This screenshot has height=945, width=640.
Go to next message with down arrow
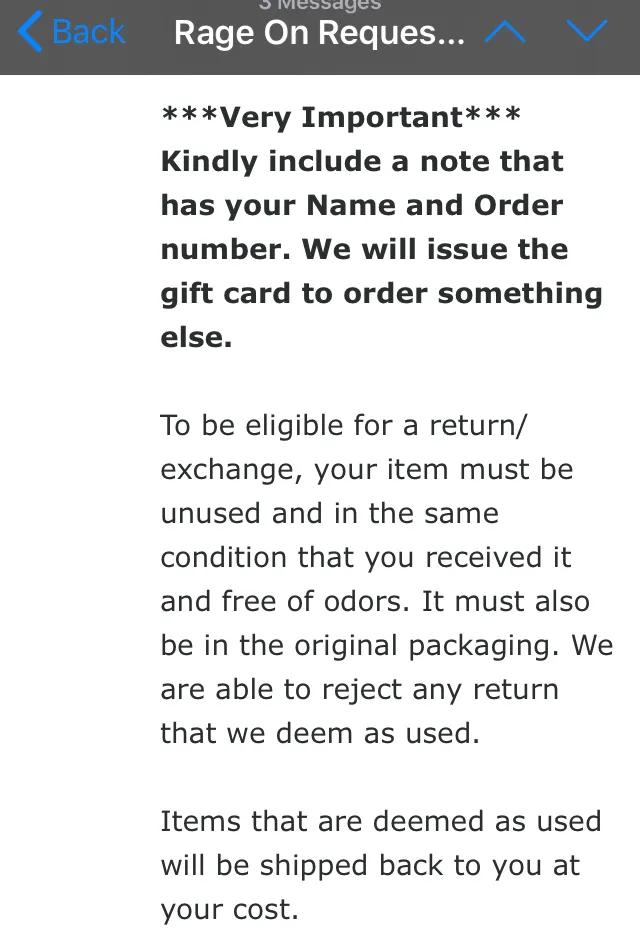tap(586, 32)
